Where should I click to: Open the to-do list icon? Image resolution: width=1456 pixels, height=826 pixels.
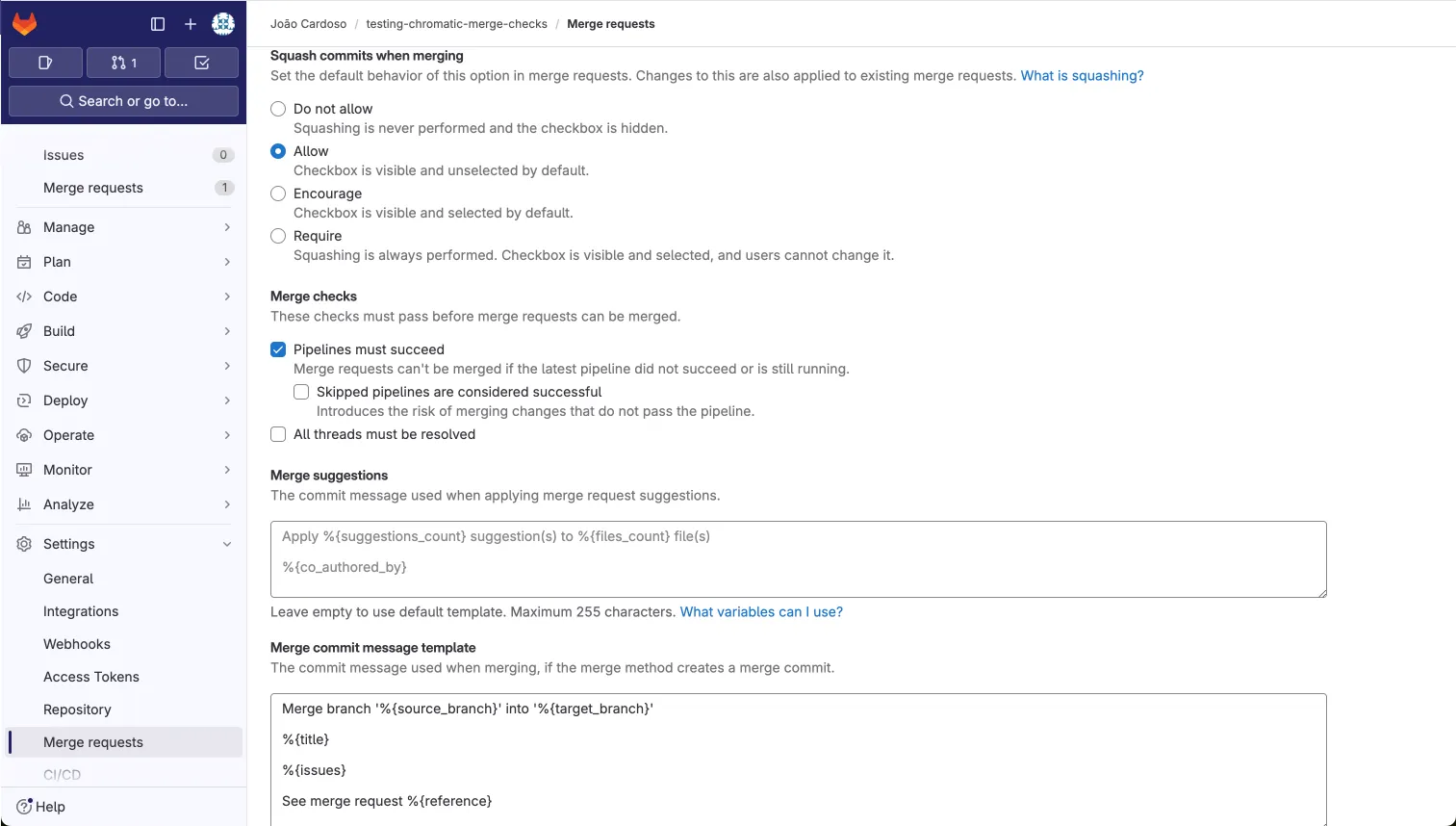coord(201,62)
